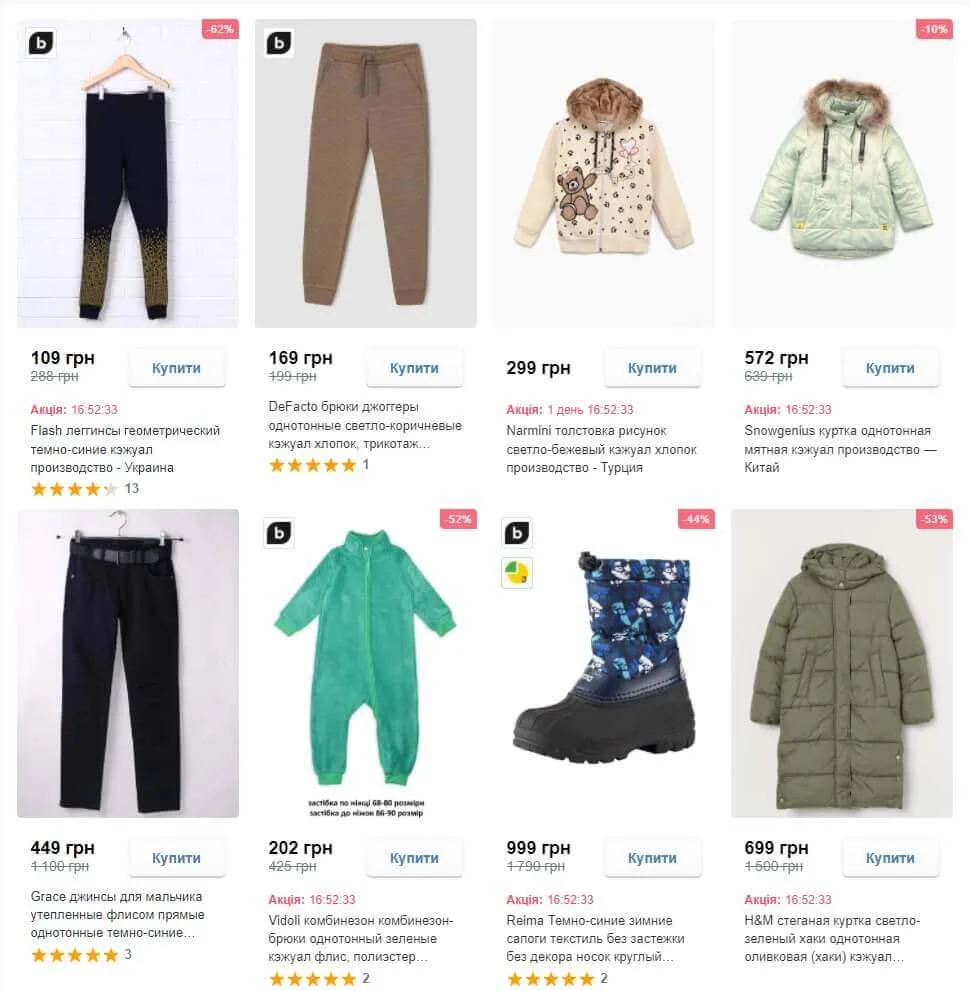969x991 pixels.
Task: Click the -10% discount badge on Snowgenius jacket
Action: tap(934, 29)
